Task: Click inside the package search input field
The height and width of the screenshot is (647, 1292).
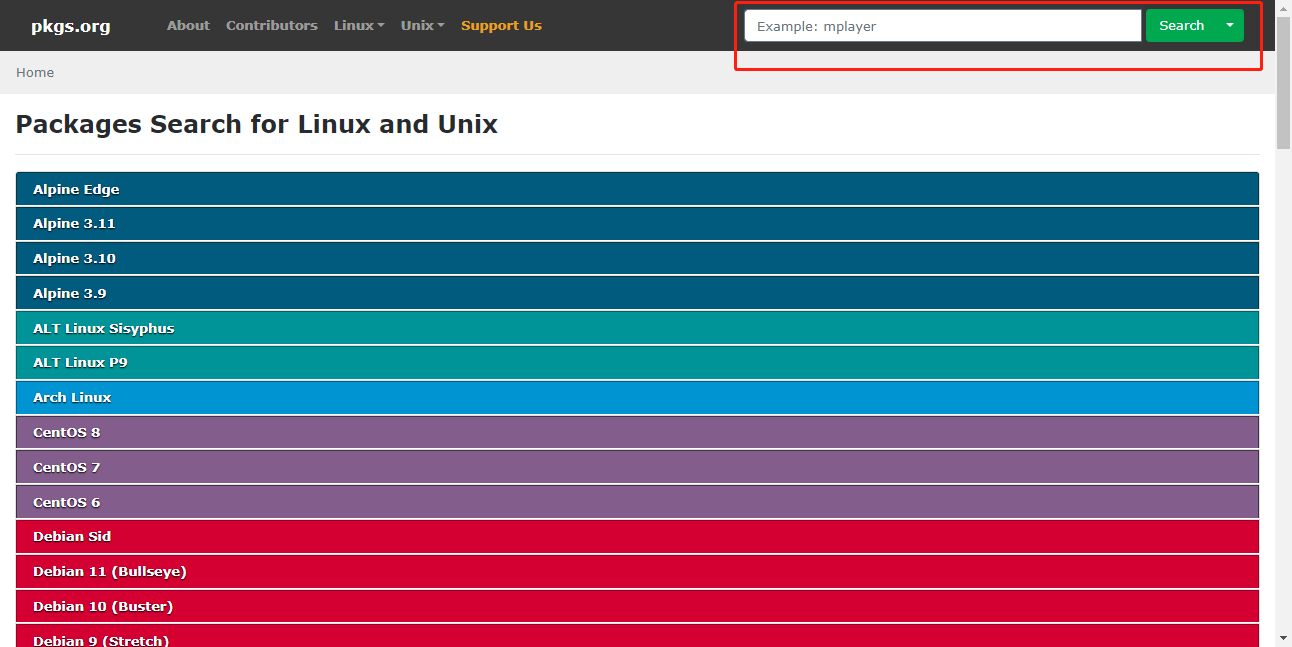Action: [x=940, y=25]
